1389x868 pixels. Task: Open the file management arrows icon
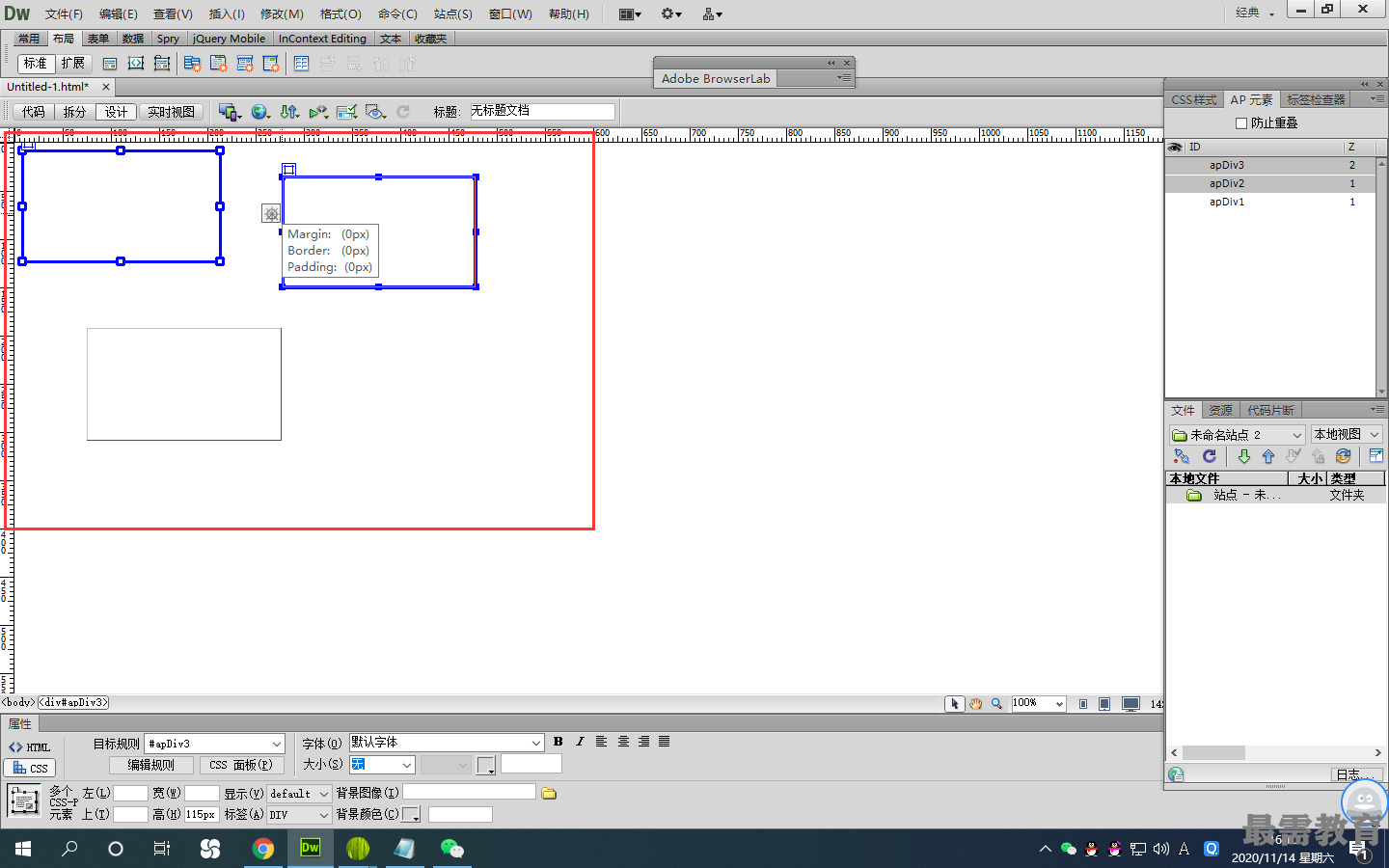[x=289, y=112]
